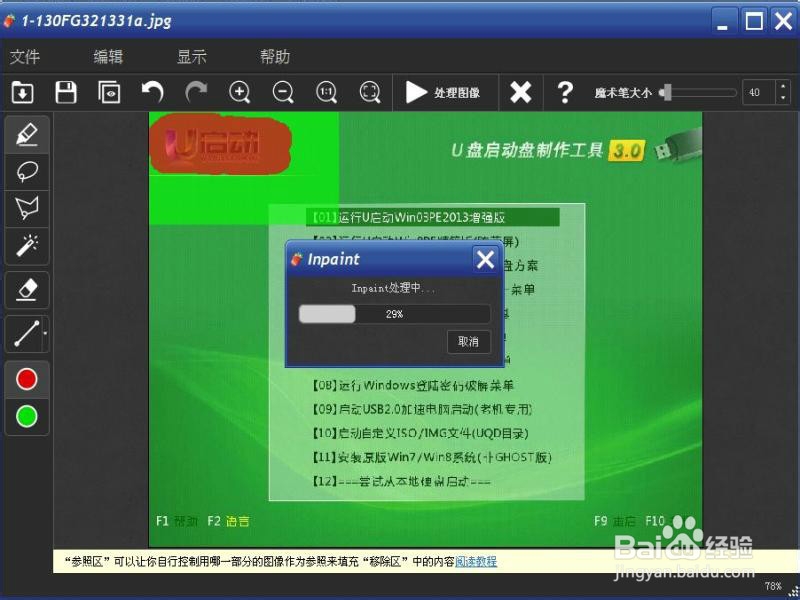Expand the line tool options arrow
This screenshot has width=800, height=600.
[45, 334]
